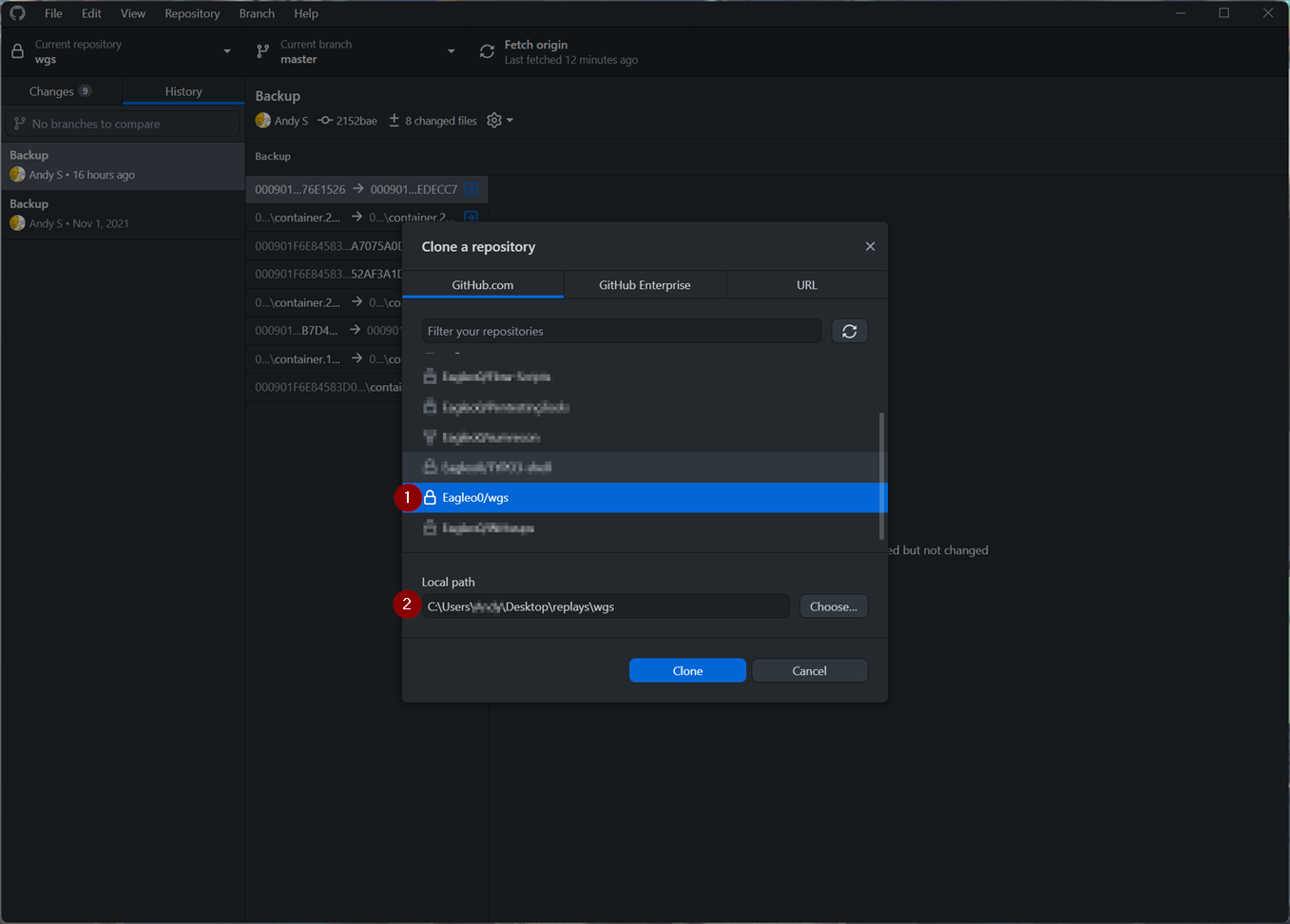Select the Eagleo0/wgs repository

[645, 497]
